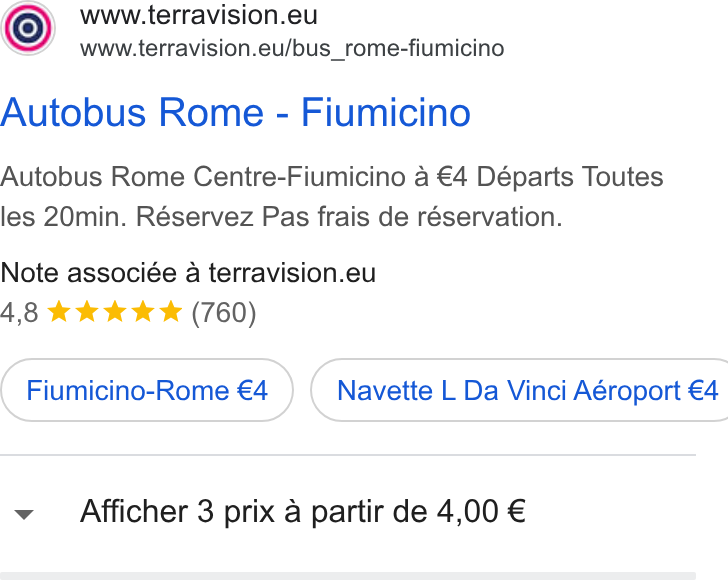Click the Terravision circular logo favicon
The image size is (728, 580).
(x=28, y=28)
